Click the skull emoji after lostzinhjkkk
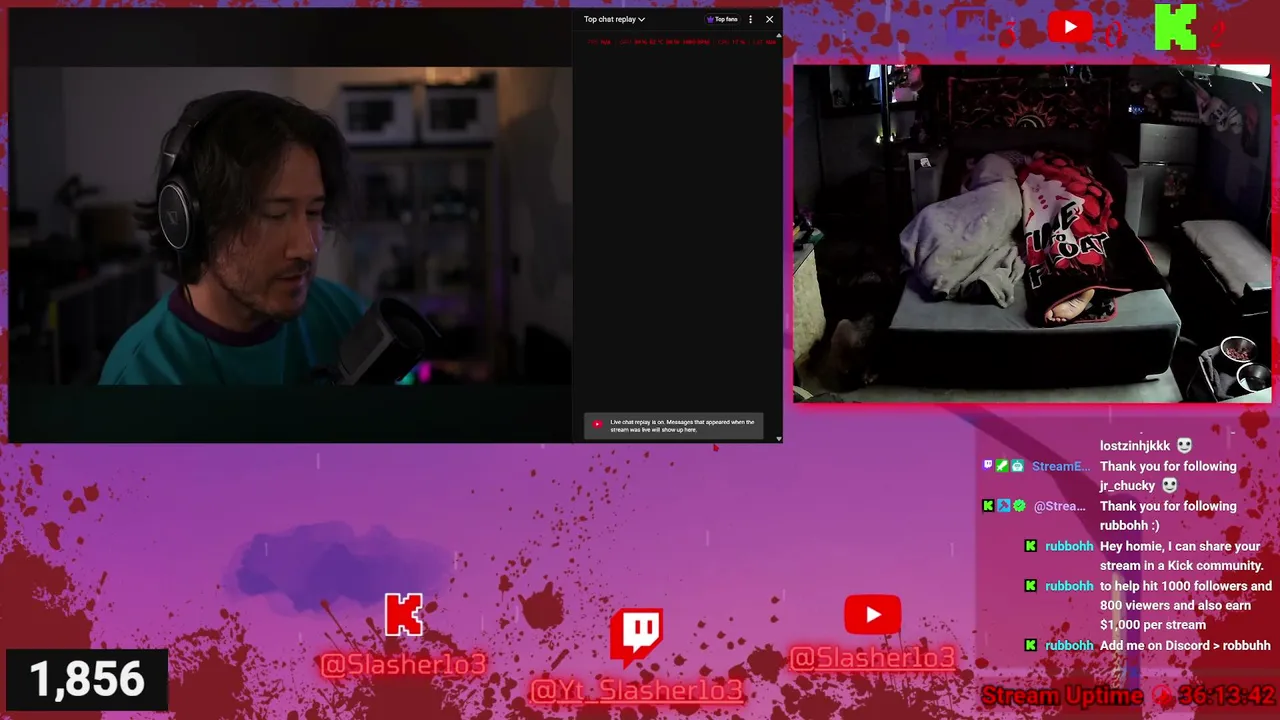Screen dimensions: 1280x720 click(x=1184, y=446)
